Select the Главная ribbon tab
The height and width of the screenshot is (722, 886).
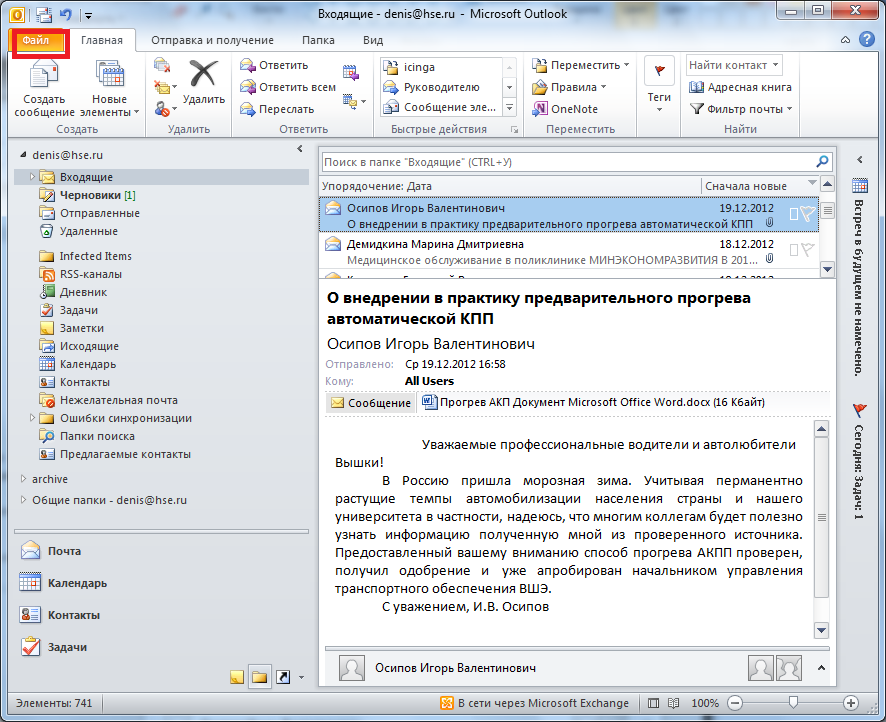click(x=102, y=40)
